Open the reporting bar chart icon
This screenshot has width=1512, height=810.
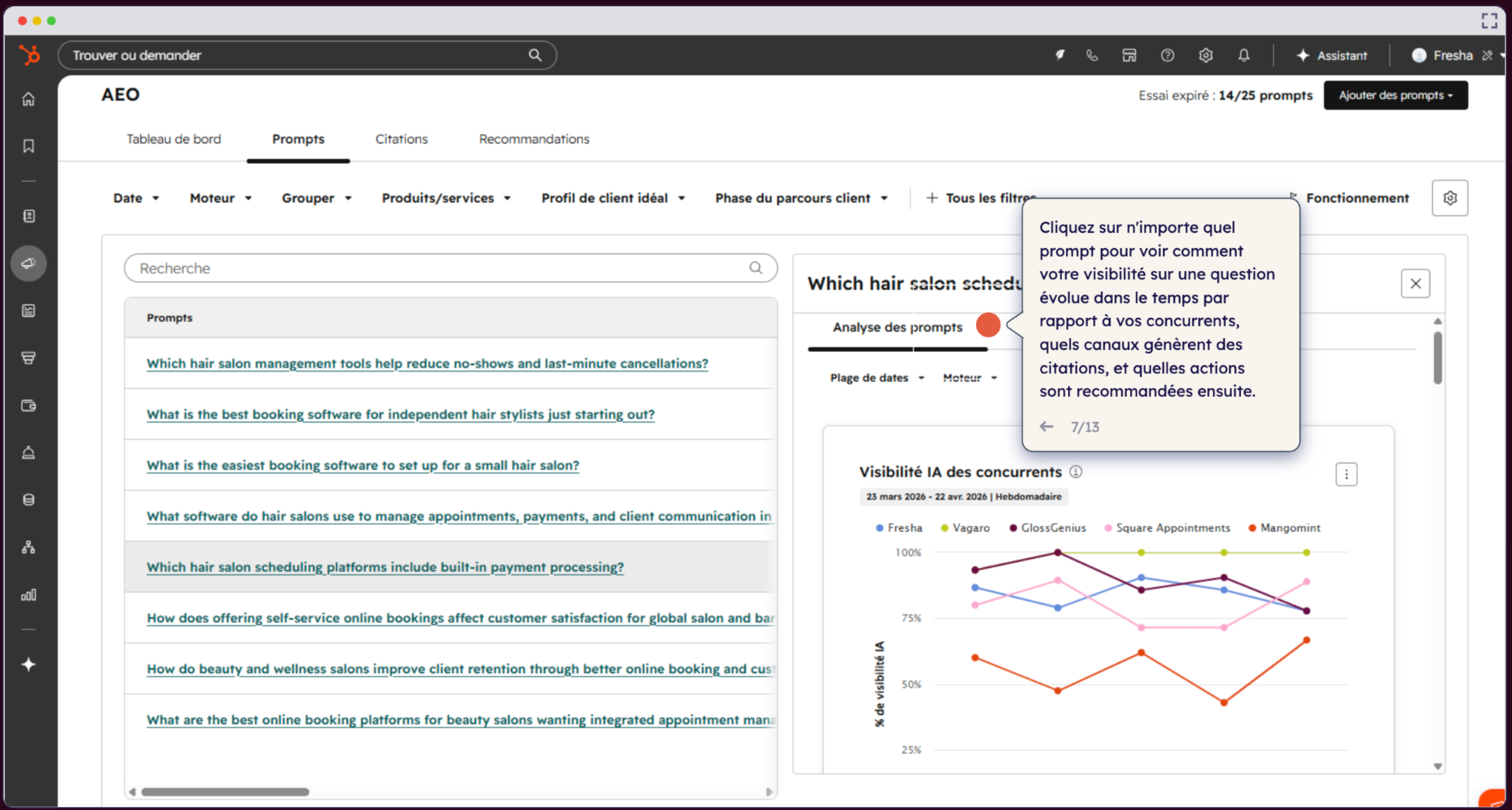[29, 595]
